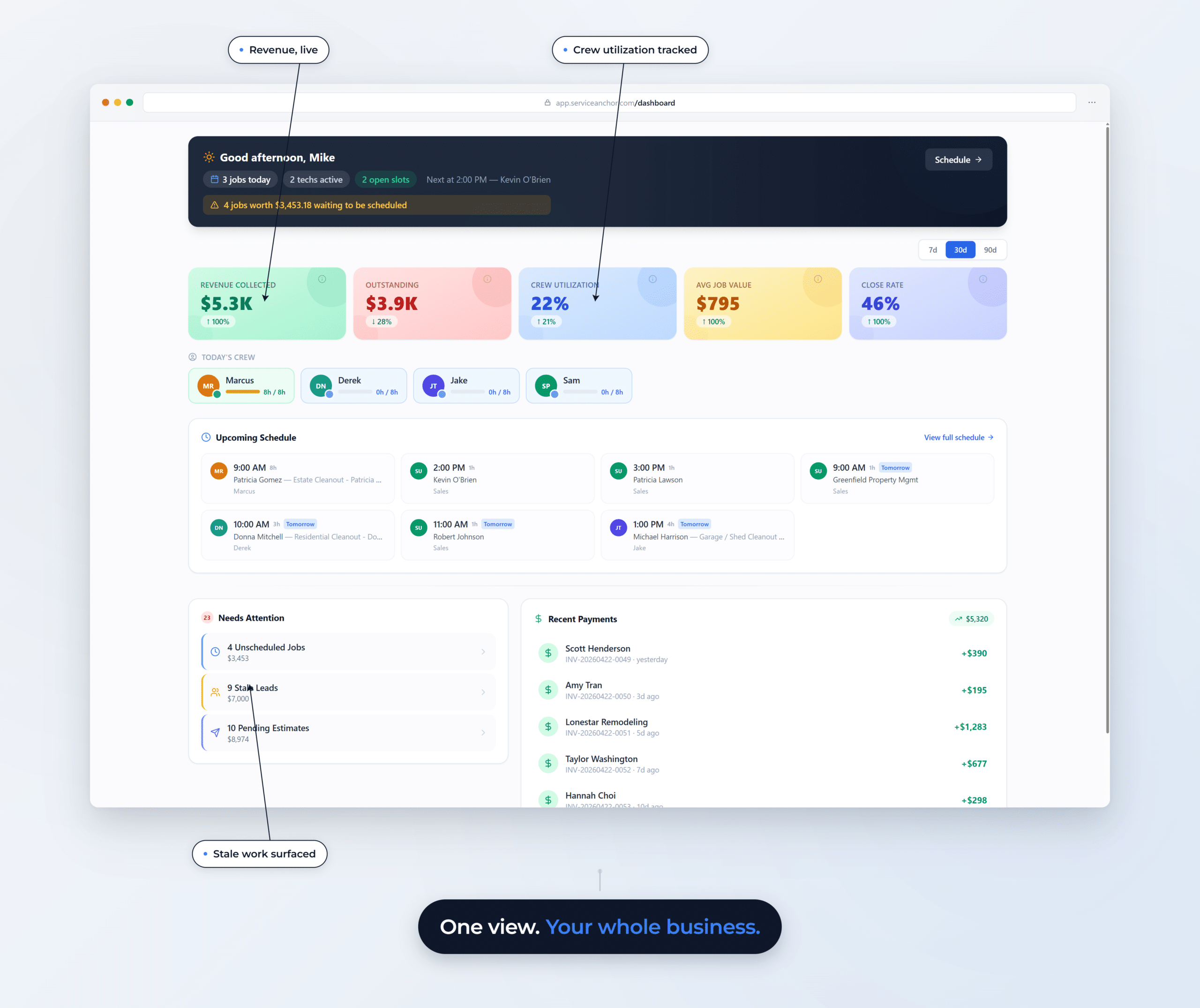Image resolution: width=1200 pixels, height=1008 pixels.
Task: Click Derek's hours progress bar
Action: [x=355, y=392]
